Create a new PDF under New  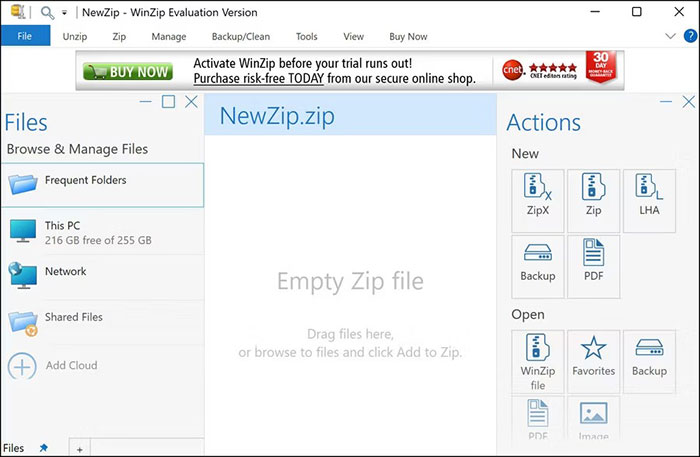point(593,266)
